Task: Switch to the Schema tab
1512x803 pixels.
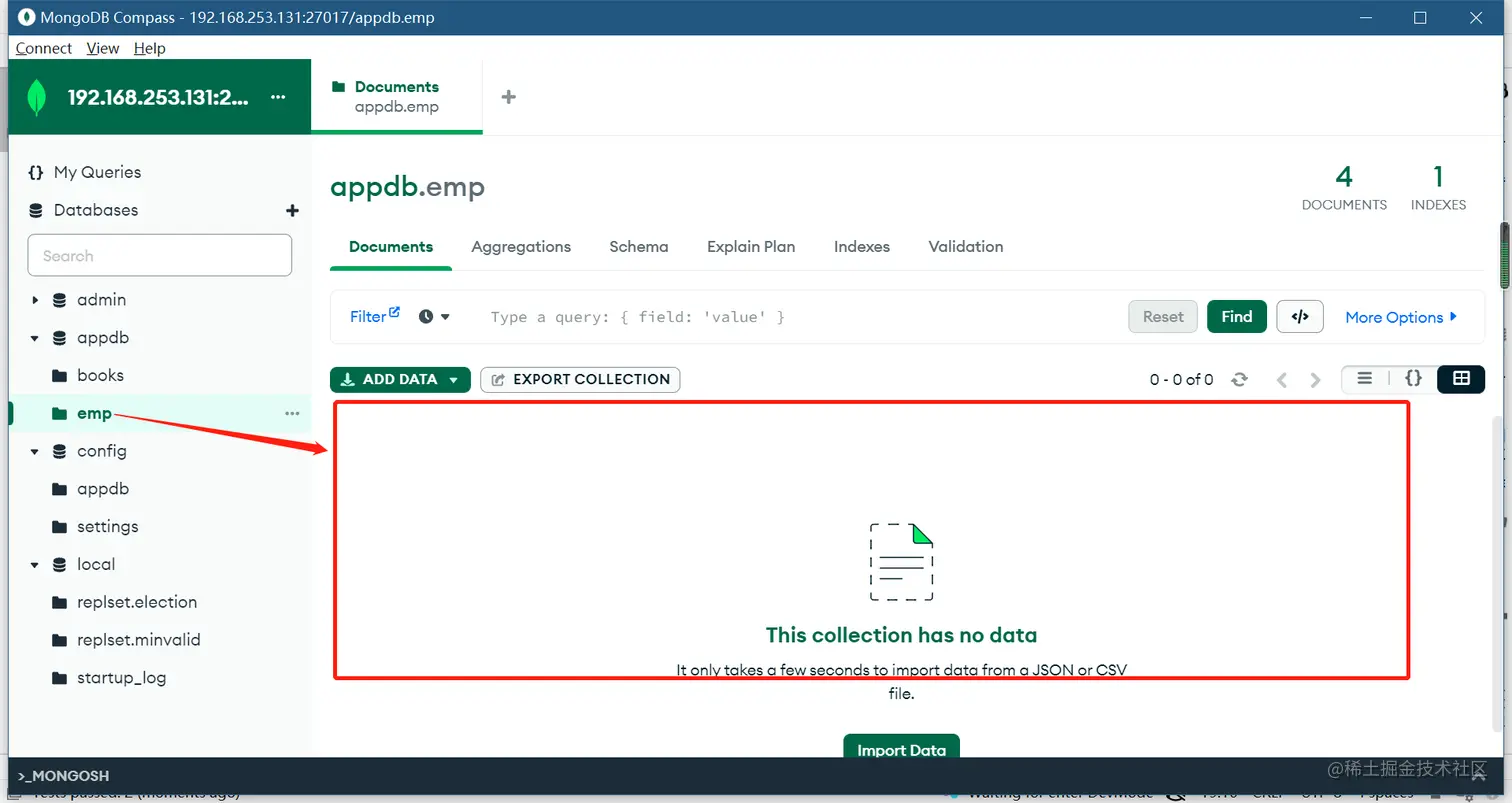Action: (x=639, y=247)
